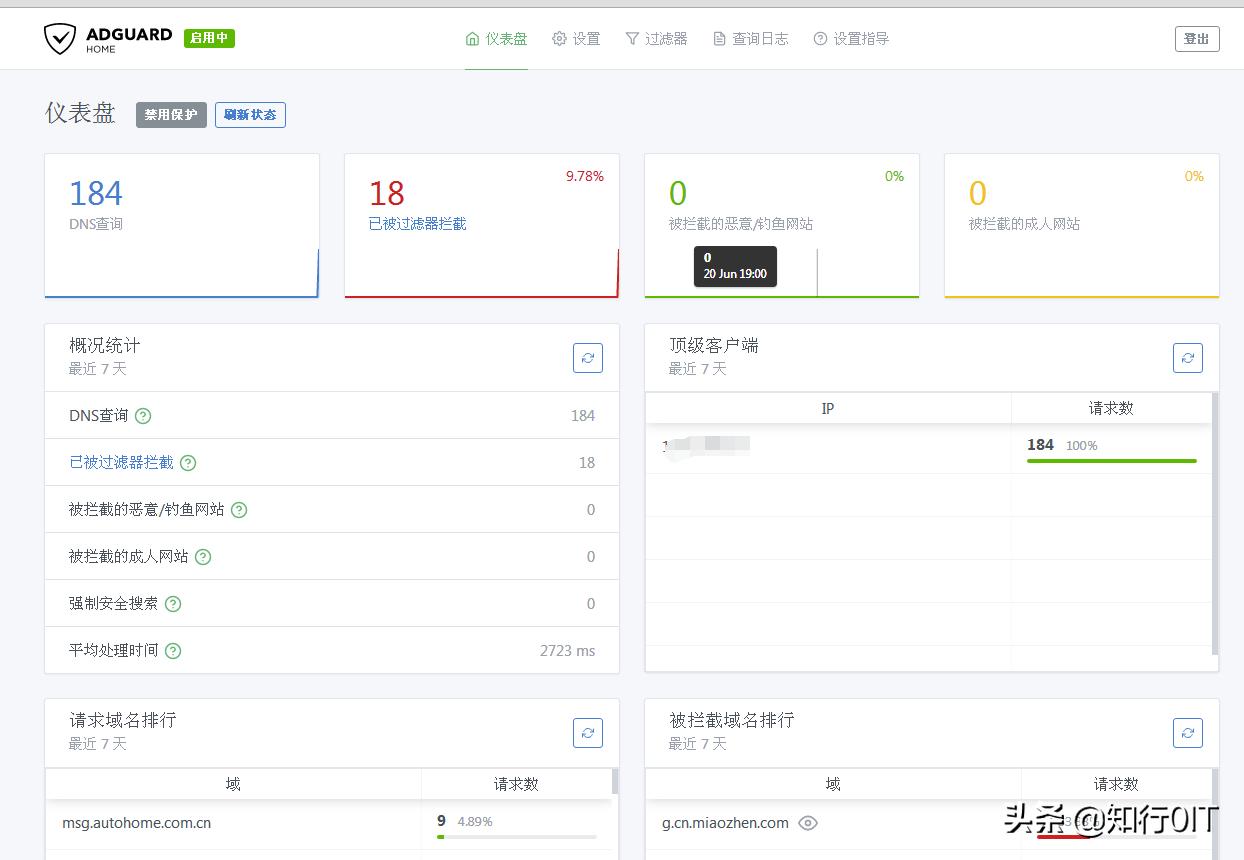
Task: Open 已被过滤器拦截 link in the red card
Action: point(418,224)
